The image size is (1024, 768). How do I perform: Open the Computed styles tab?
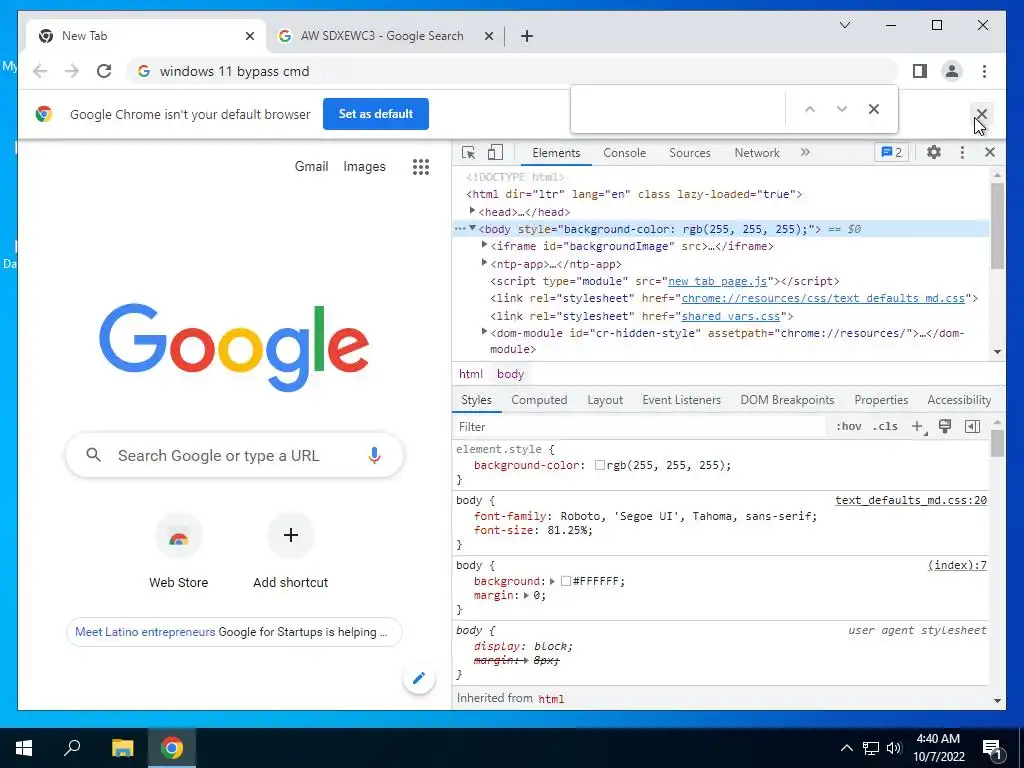[539, 400]
